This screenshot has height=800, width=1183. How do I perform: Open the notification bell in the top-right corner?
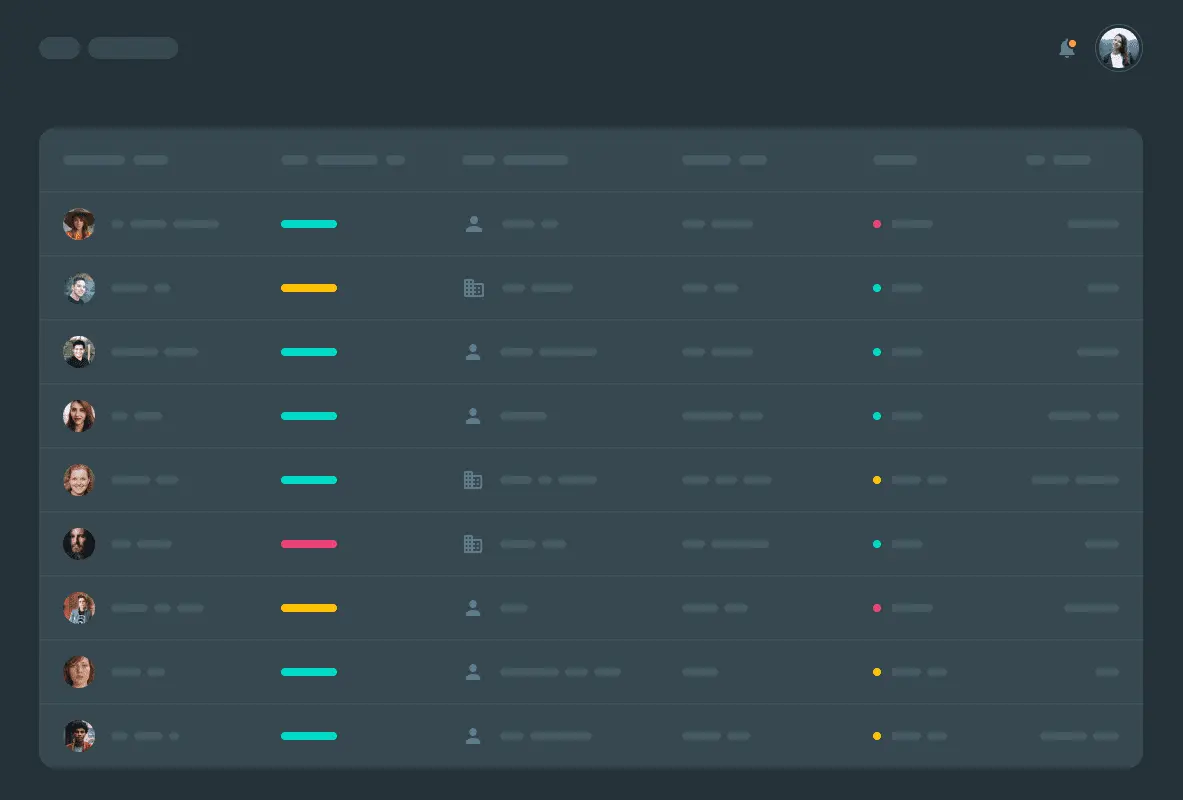[1066, 48]
